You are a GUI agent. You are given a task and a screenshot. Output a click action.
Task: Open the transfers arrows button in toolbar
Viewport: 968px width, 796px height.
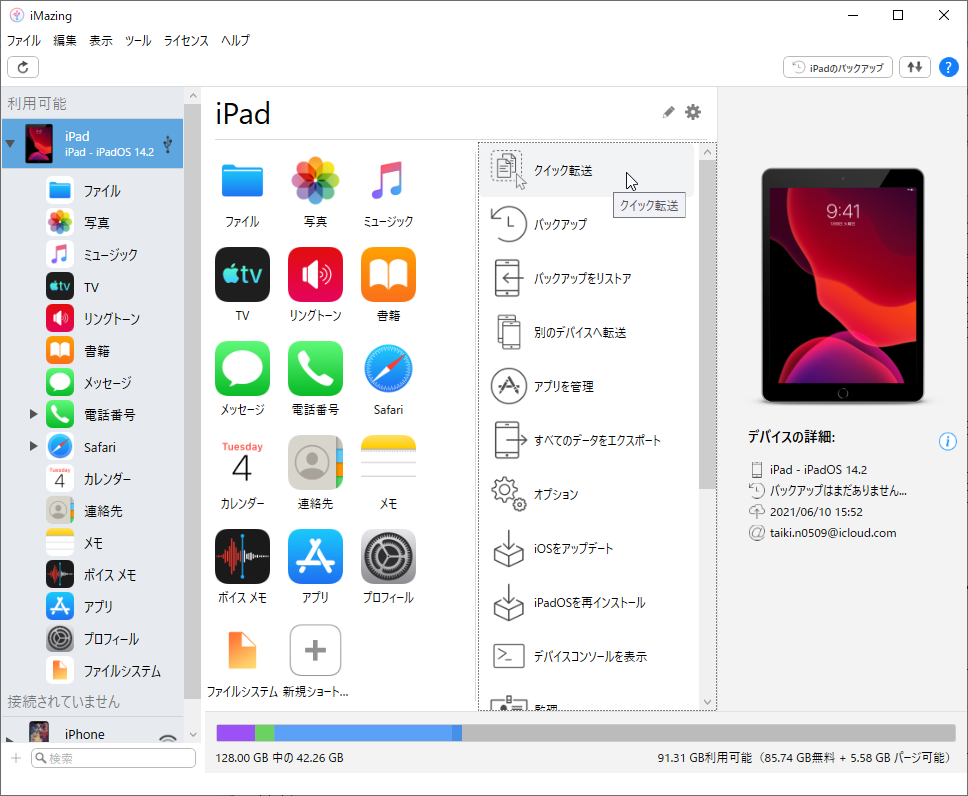coord(914,67)
